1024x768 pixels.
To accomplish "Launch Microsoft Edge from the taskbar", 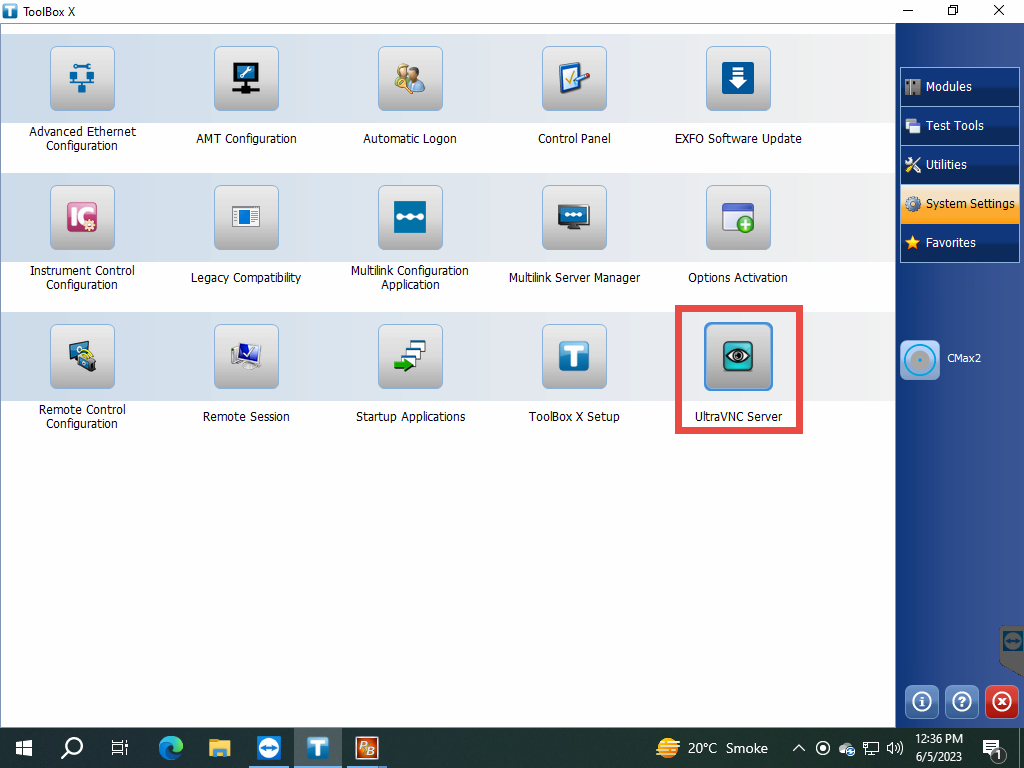I will click(x=170, y=748).
